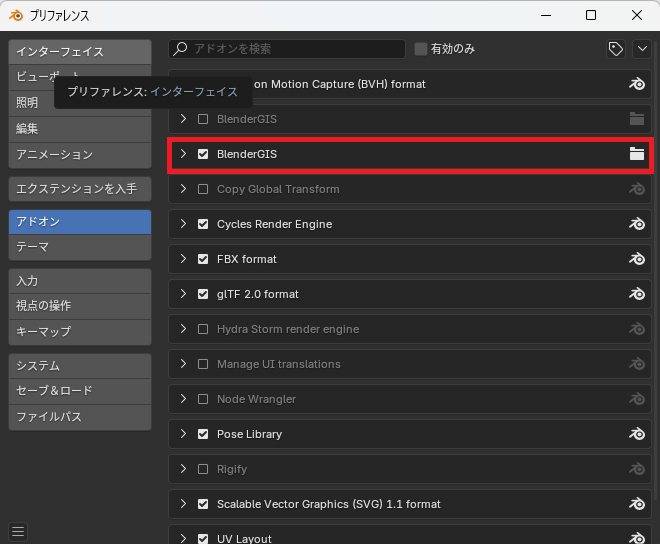This screenshot has height=544, width=660.
Task: Uncheck the Scalable Vector Graphics add-on
Action: point(203,504)
